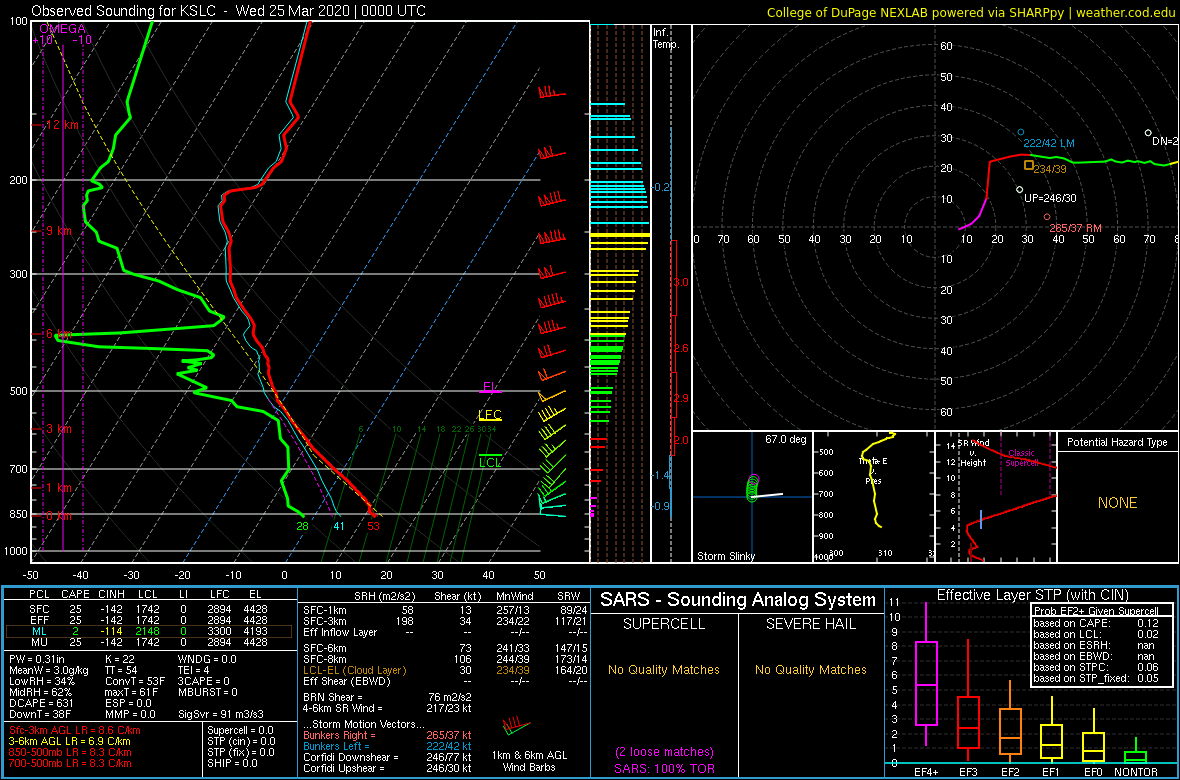Select the LFC level marker

pos(490,415)
